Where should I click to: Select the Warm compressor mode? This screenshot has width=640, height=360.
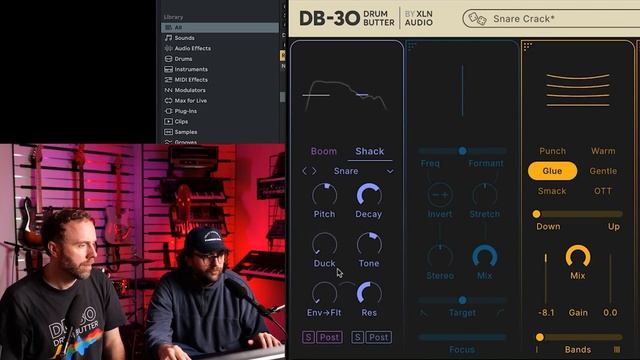pyautogui.click(x=603, y=151)
